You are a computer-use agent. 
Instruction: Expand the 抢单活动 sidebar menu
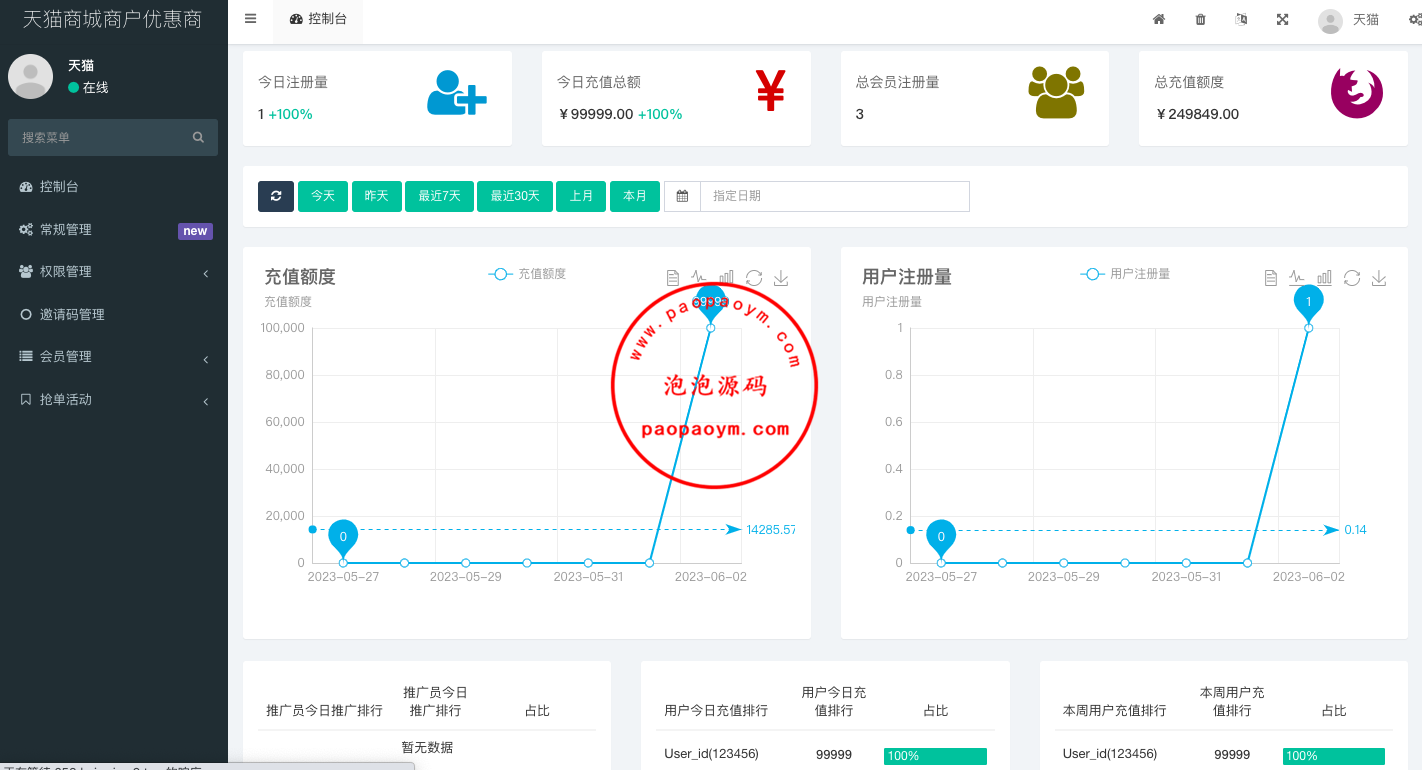(x=113, y=400)
